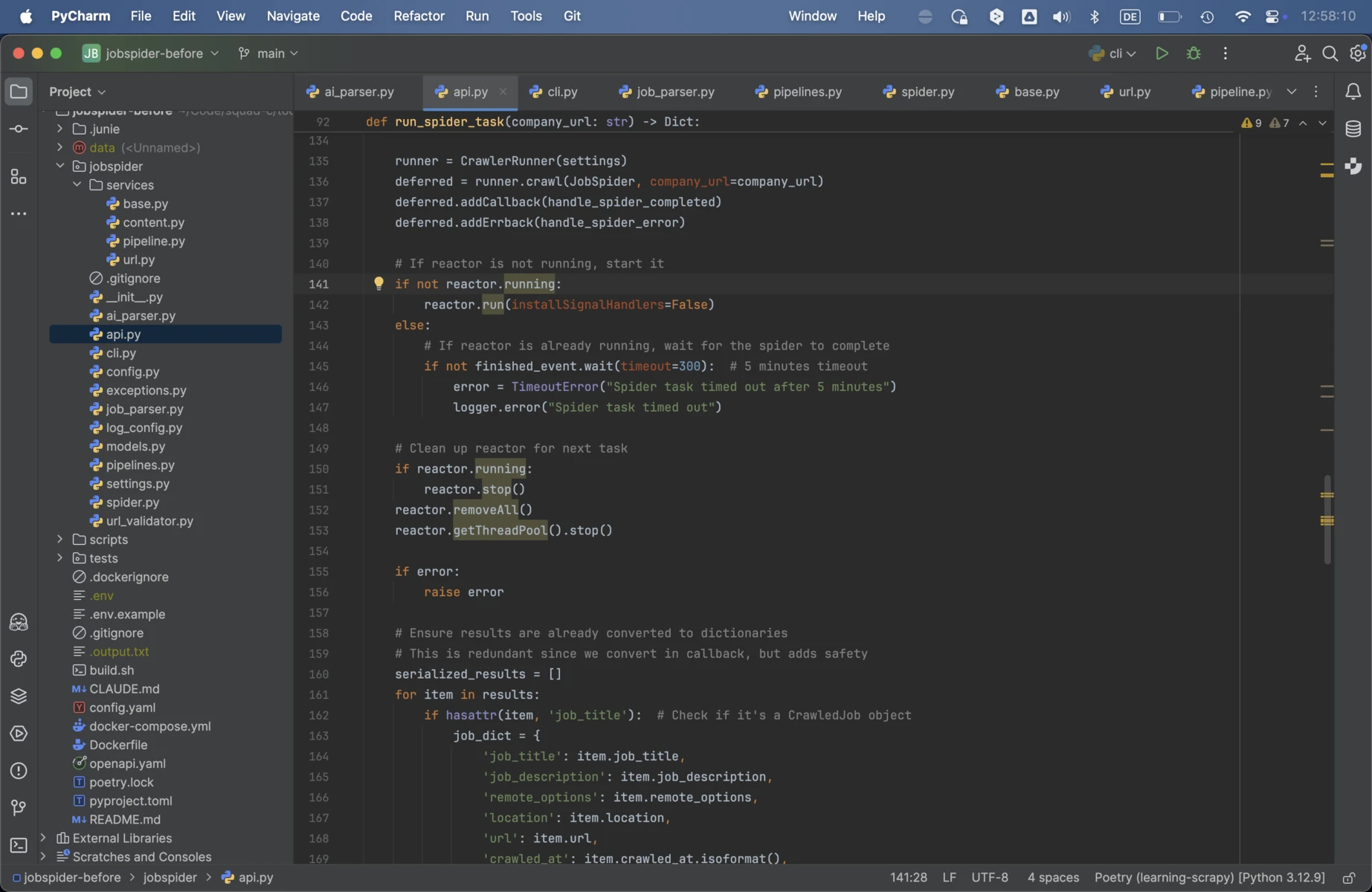The width and height of the screenshot is (1372, 892).
Task: Open Poetry Python interpreter selector
Action: coord(1210,878)
